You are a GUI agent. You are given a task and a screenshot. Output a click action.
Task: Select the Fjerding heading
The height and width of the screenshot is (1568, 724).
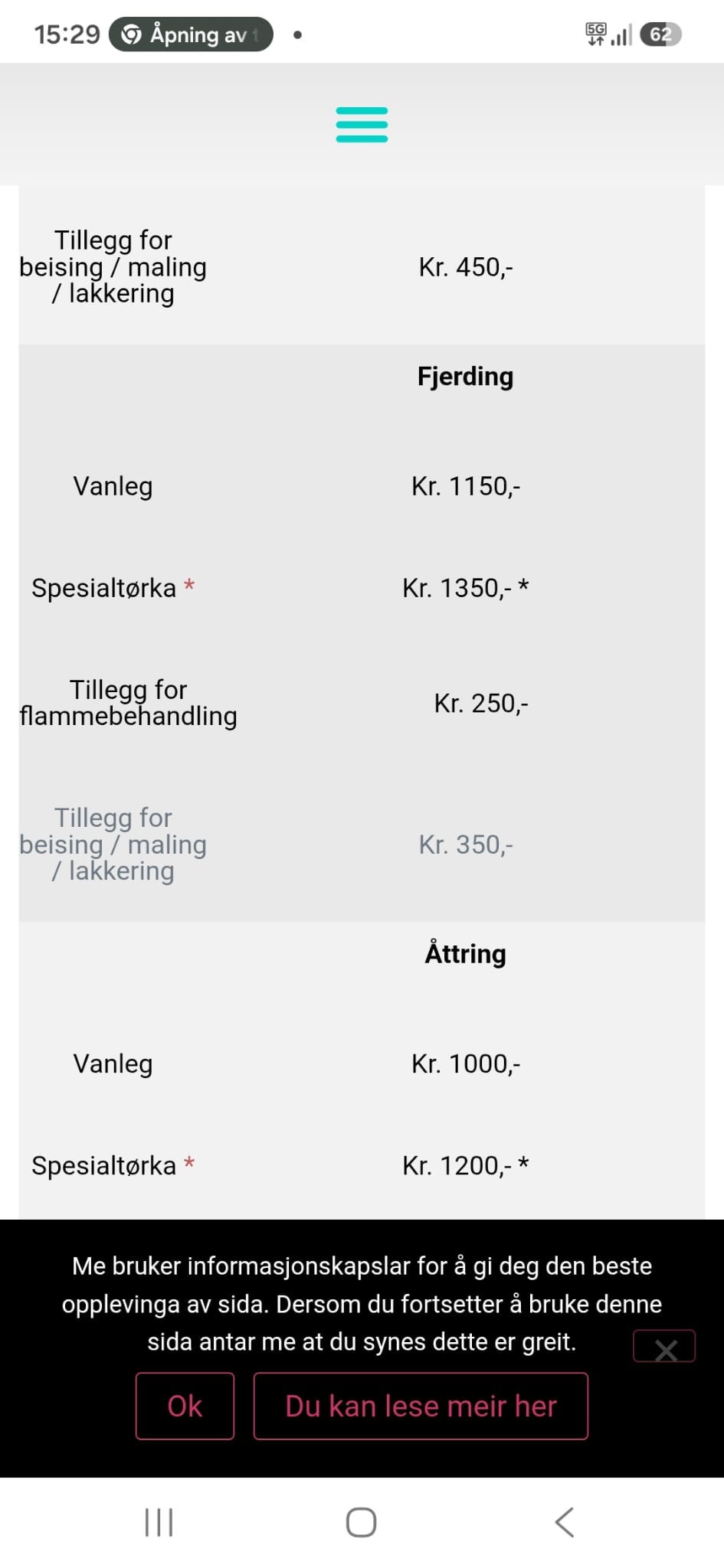465,377
